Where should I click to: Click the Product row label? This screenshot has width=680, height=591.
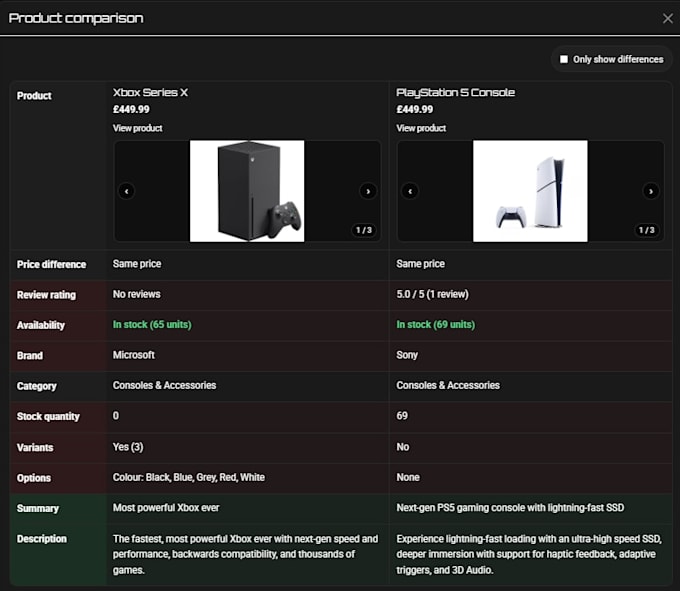(x=34, y=95)
